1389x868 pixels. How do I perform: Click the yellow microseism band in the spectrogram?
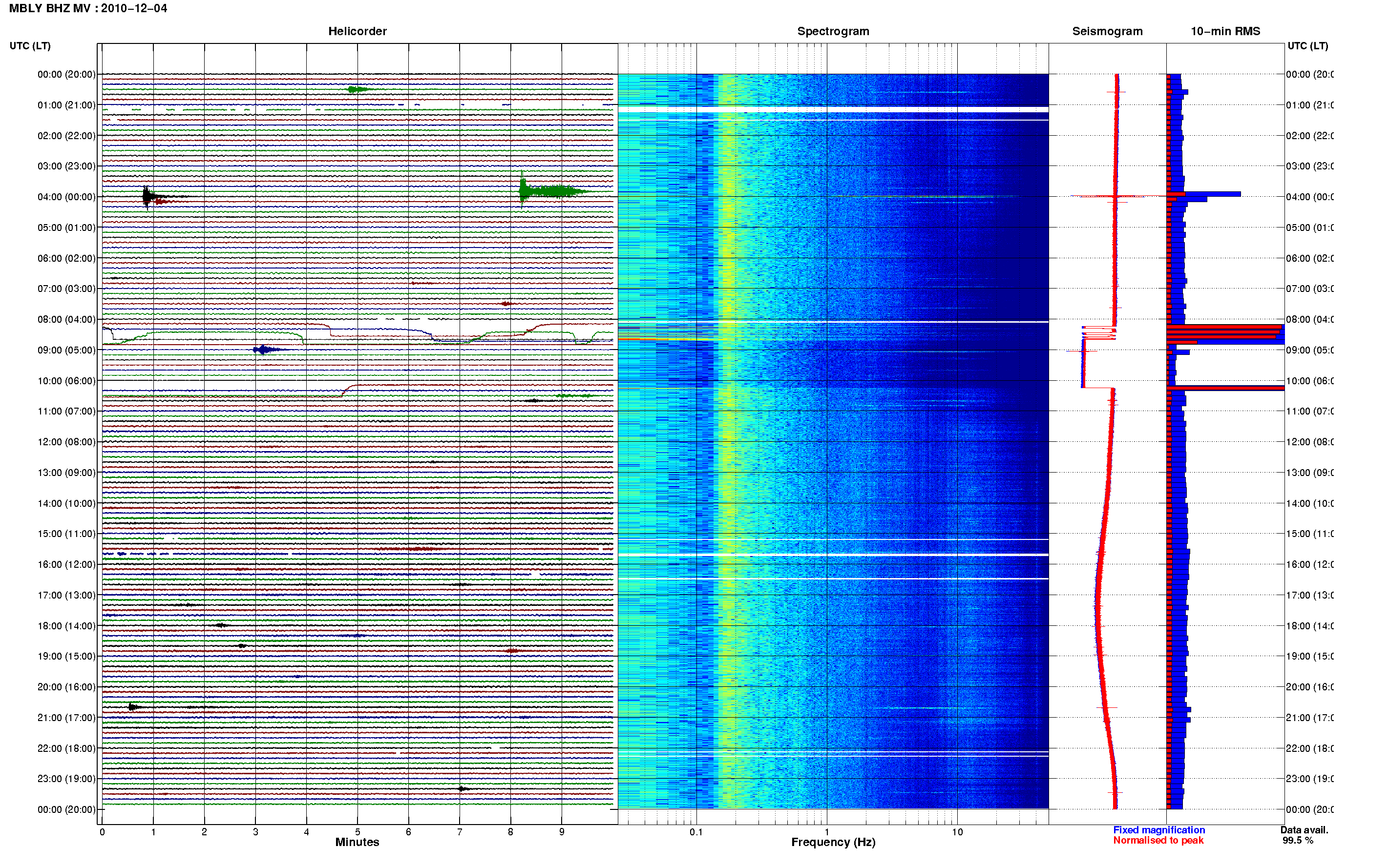pos(728,441)
